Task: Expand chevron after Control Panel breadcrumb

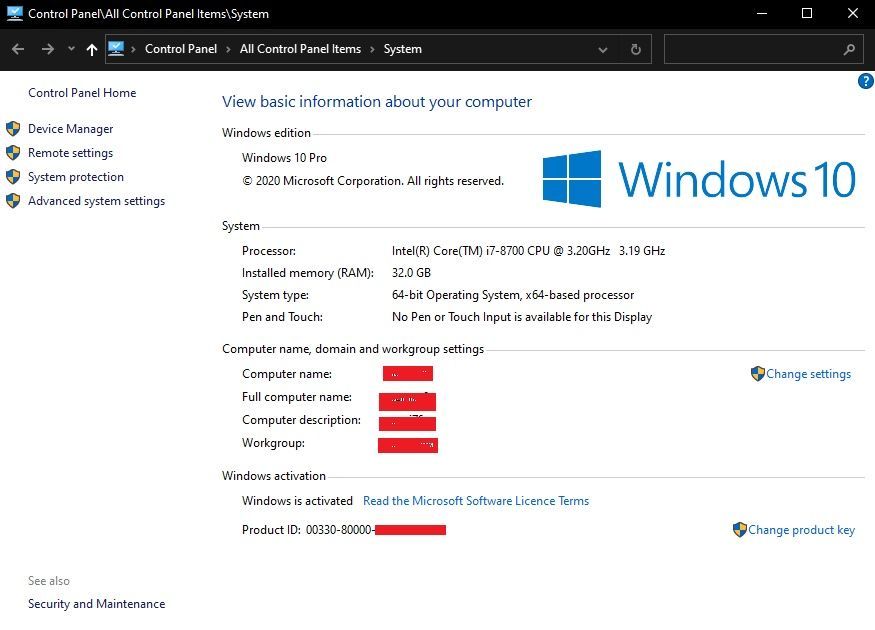Action: click(228, 49)
